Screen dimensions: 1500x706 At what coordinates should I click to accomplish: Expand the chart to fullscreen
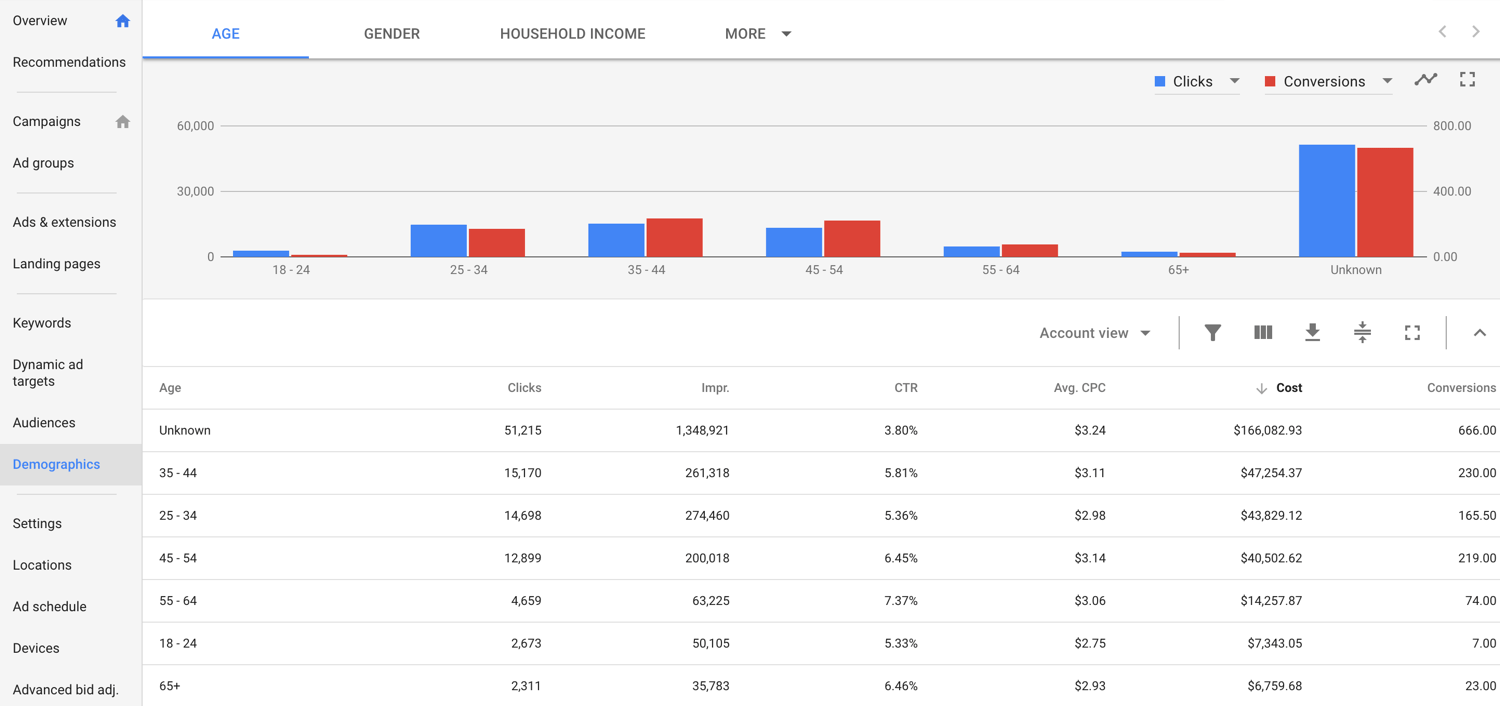[x=1467, y=80]
